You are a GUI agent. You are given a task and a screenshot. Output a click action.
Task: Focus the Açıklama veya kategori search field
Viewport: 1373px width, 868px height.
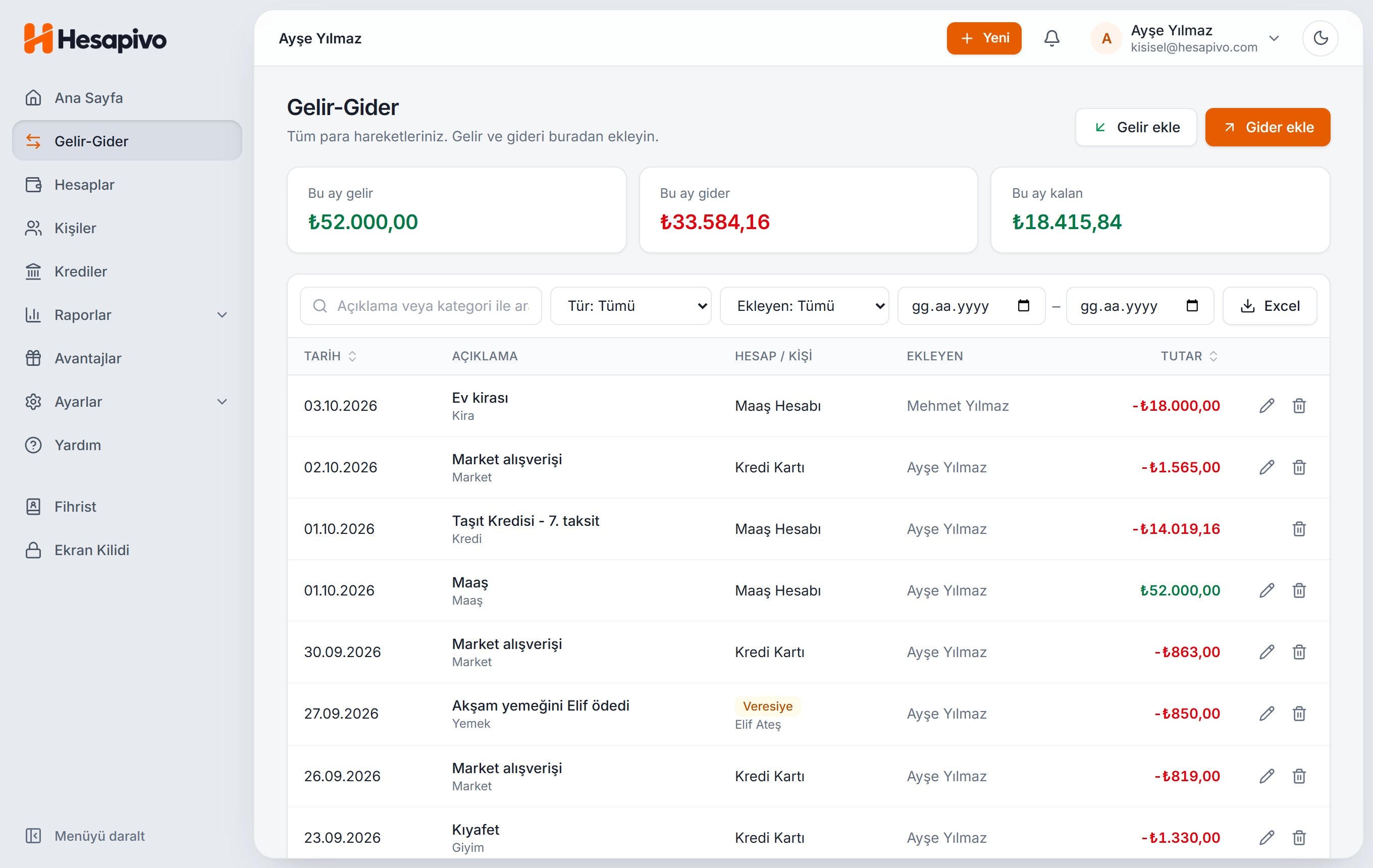[x=421, y=306]
